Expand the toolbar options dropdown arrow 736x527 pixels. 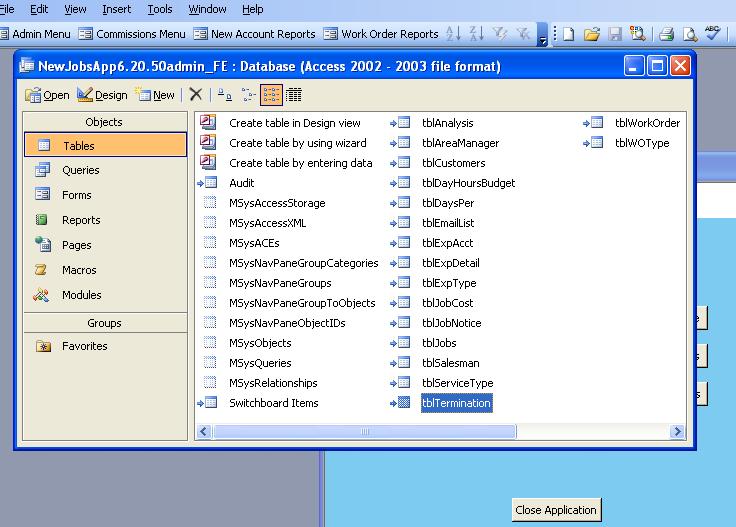coord(542,35)
